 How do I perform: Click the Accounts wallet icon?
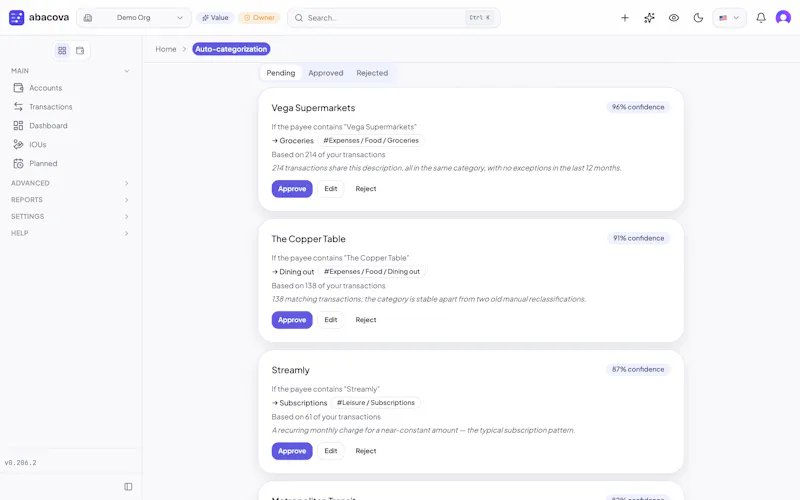click(x=18, y=88)
